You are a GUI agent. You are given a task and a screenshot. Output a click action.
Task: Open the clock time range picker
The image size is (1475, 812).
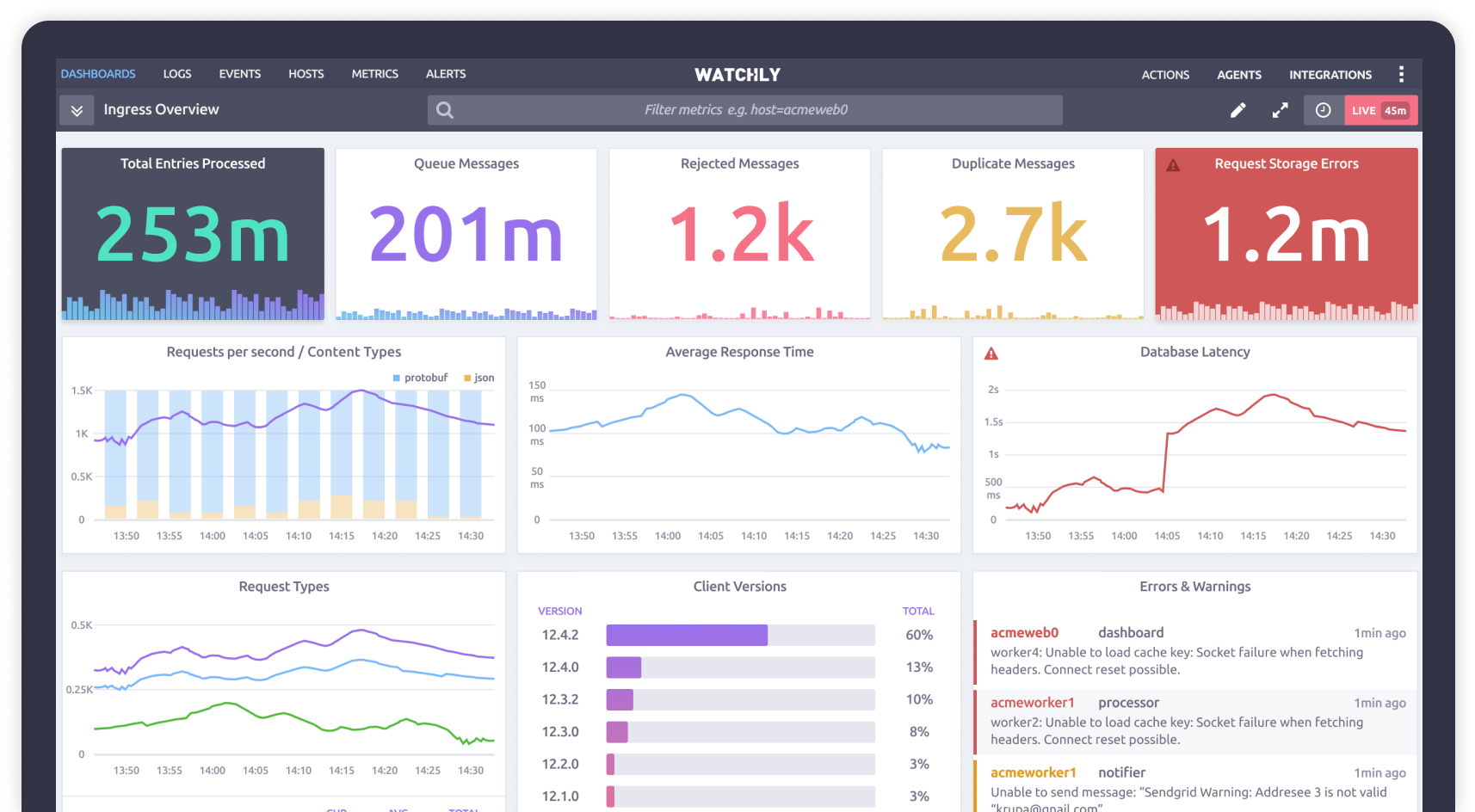click(x=1324, y=110)
